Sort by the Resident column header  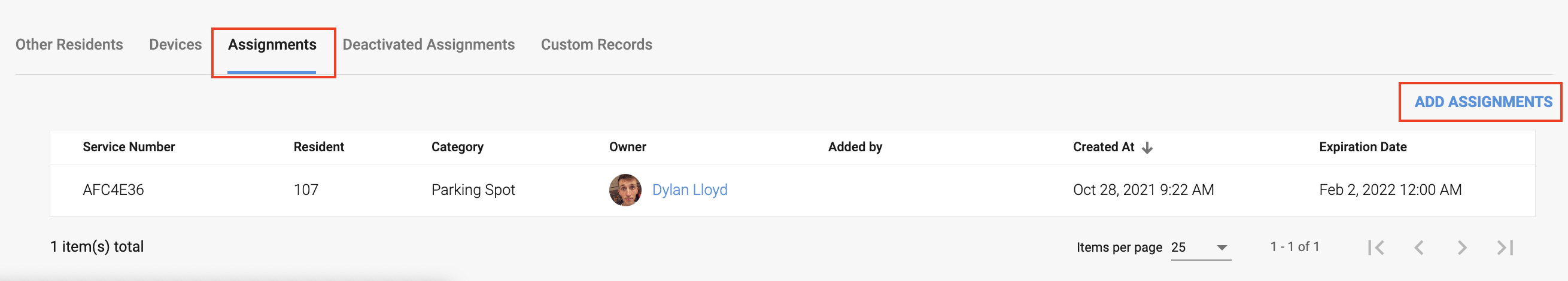[x=319, y=147]
